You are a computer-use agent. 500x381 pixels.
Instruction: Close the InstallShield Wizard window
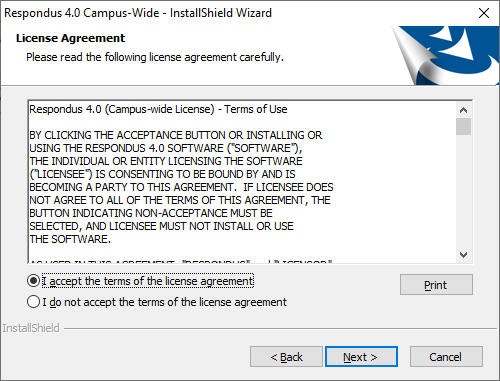point(484,13)
